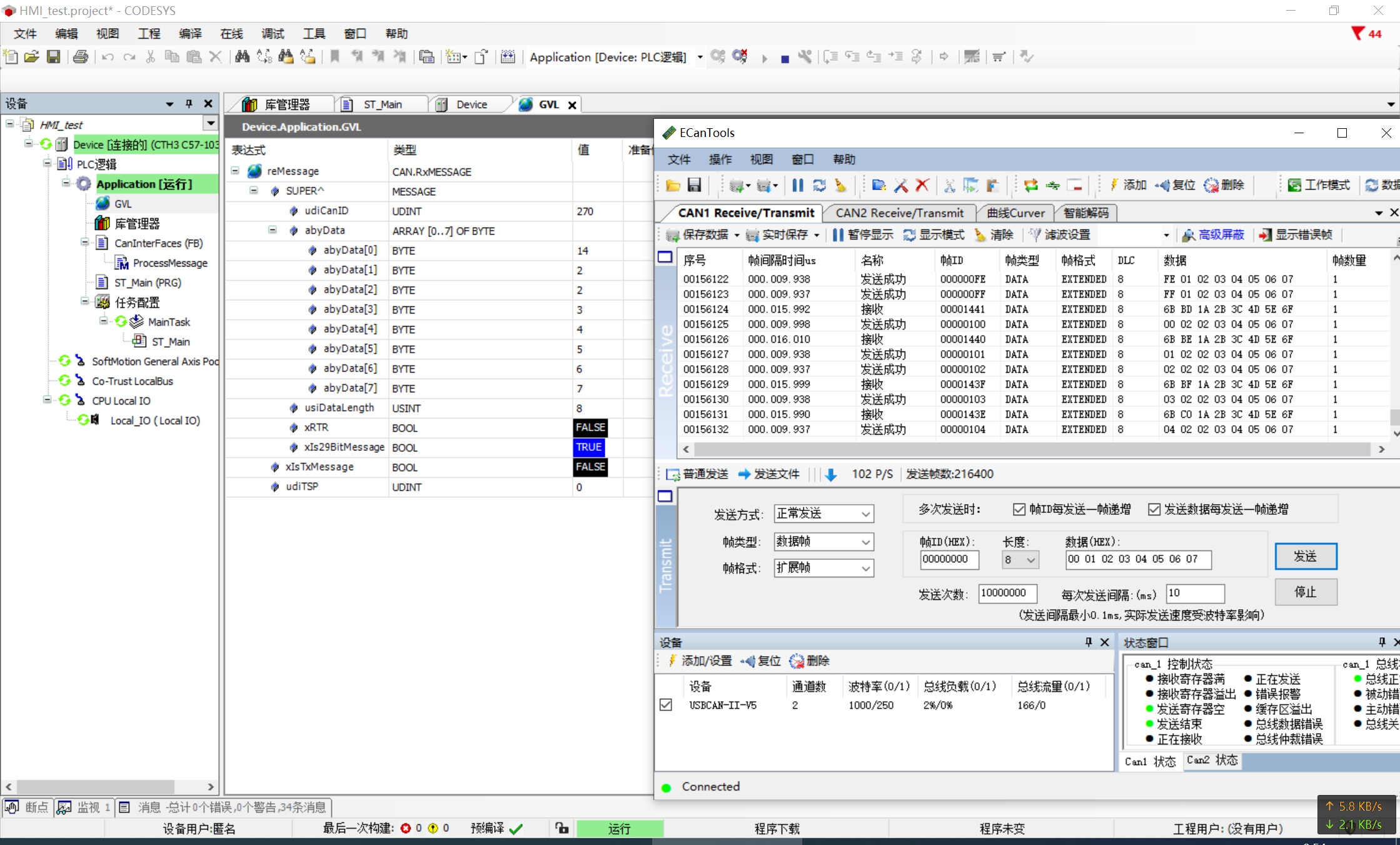Click the blue Stop application icon
The image size is (1400, 845).
click(x=785, y=58)
